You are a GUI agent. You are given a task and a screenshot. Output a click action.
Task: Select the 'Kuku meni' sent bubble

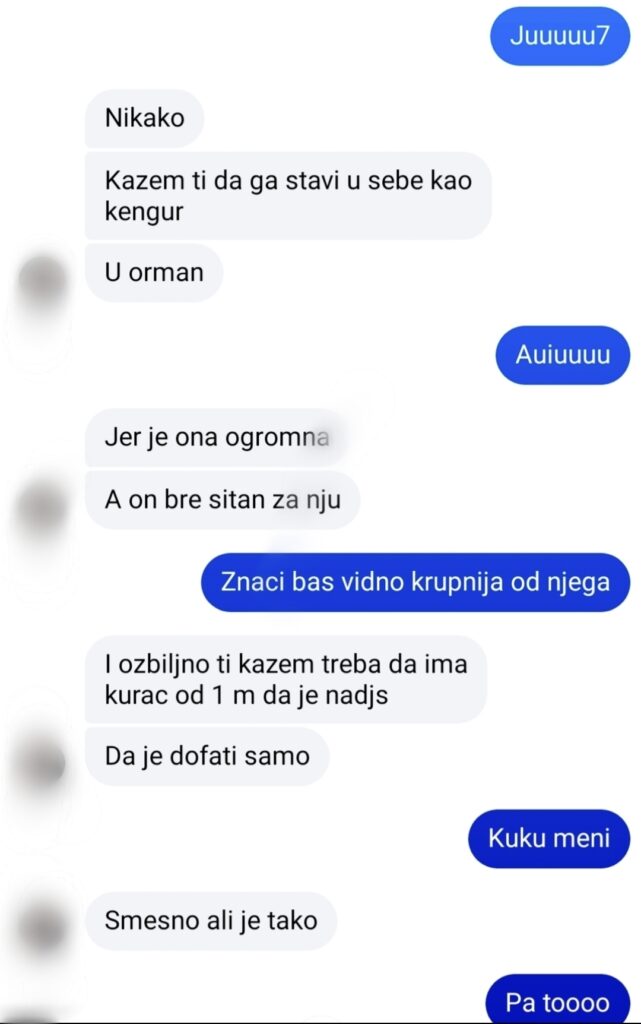tap(549, 839)
